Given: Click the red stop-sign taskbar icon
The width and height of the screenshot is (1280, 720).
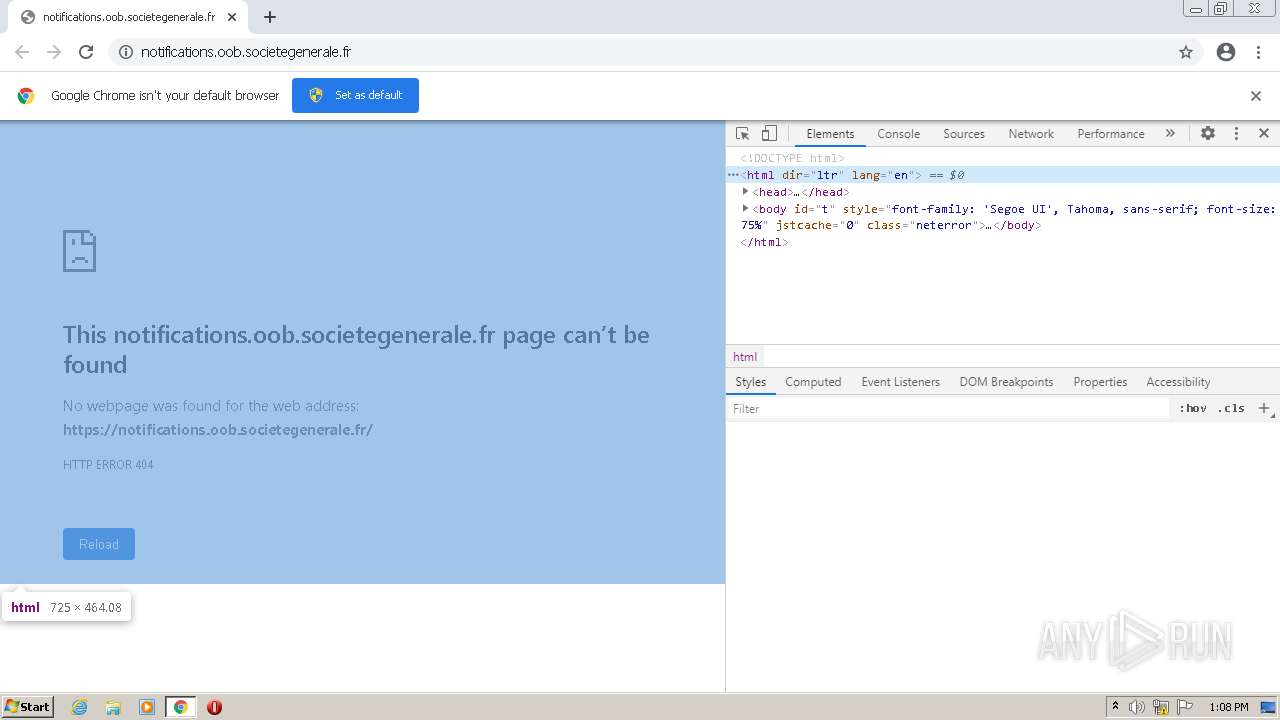Looking at the screenshot, I should [214, 707].
